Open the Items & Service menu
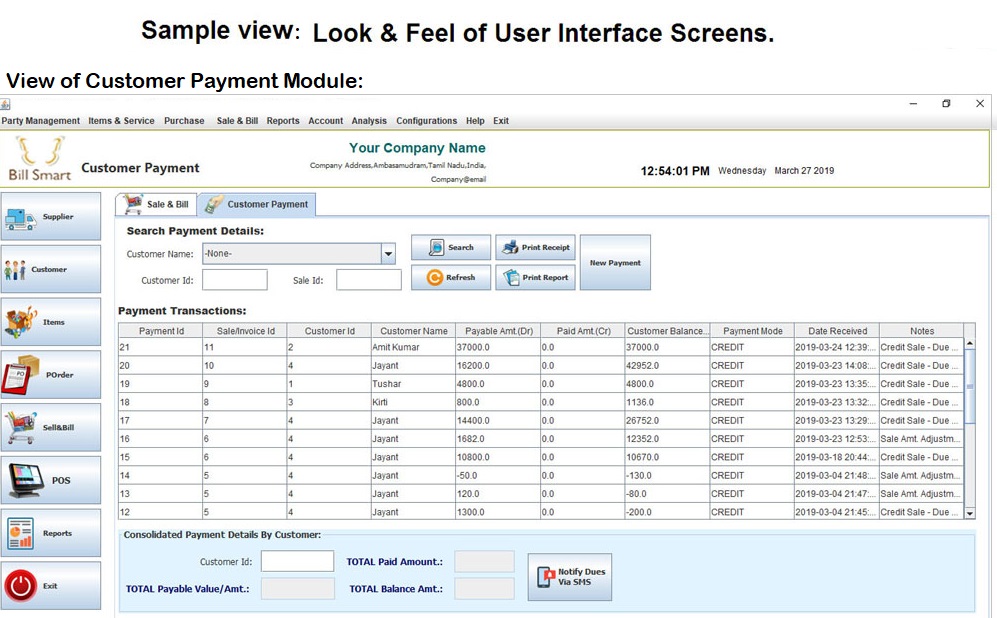Image resolution: width=997 pixels, height=618 pixels. pyautogui.click(x=121, y=121)
